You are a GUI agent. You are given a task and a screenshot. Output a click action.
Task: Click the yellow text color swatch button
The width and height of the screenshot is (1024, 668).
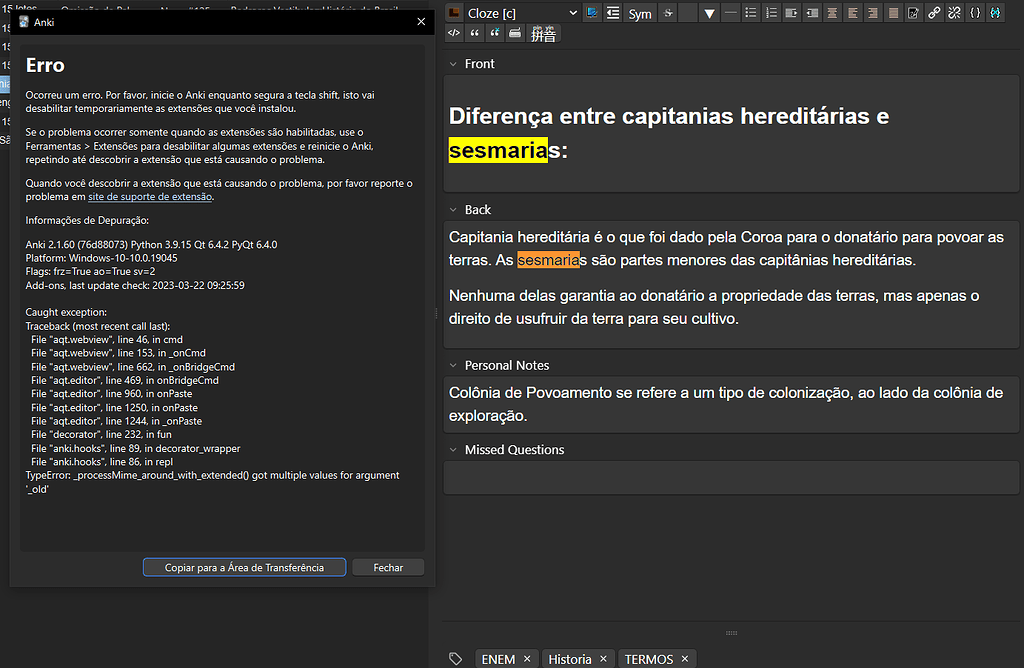pos(687,12)
